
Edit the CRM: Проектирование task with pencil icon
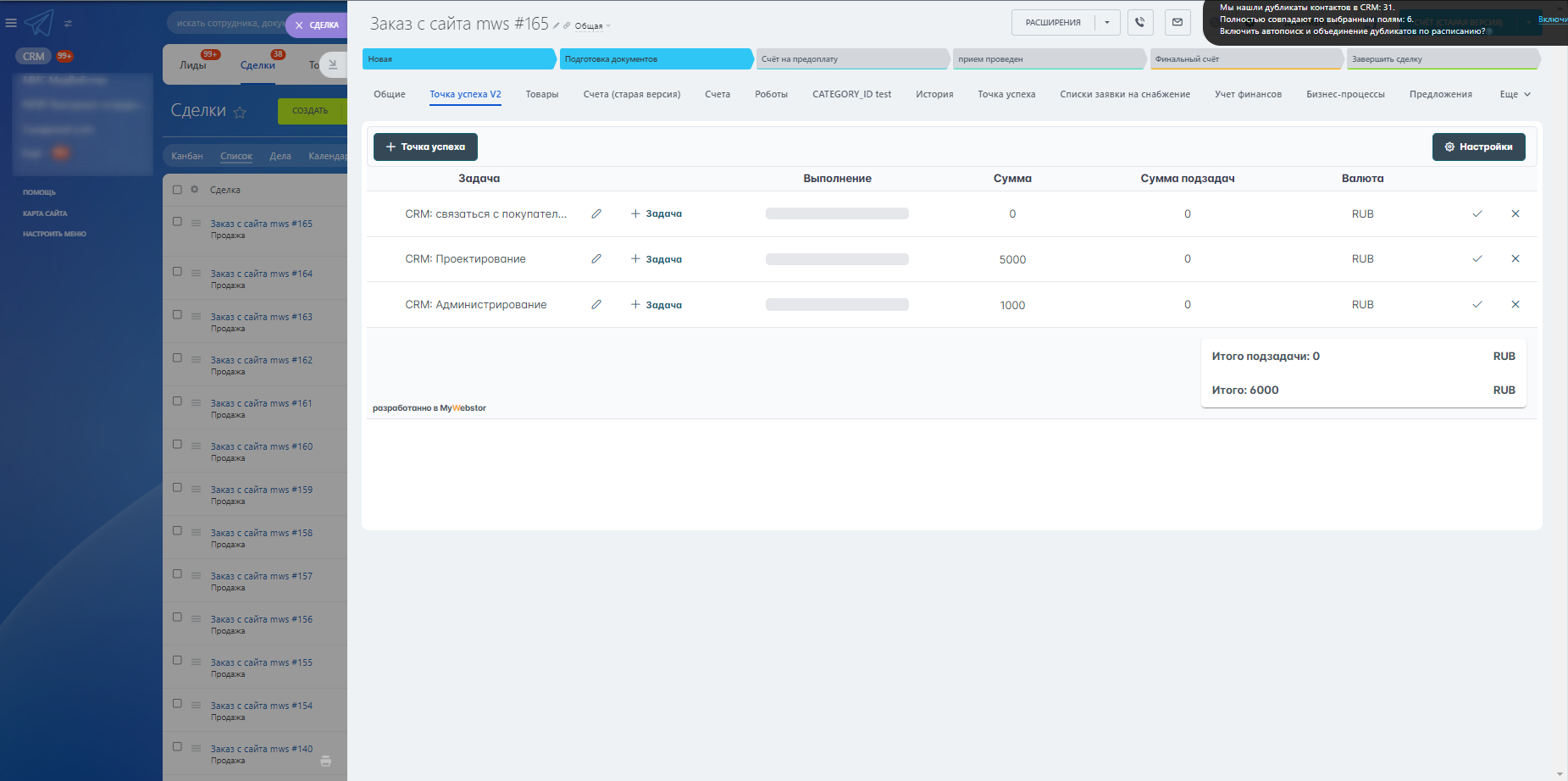pyautogui.click(x=596, y=259)
